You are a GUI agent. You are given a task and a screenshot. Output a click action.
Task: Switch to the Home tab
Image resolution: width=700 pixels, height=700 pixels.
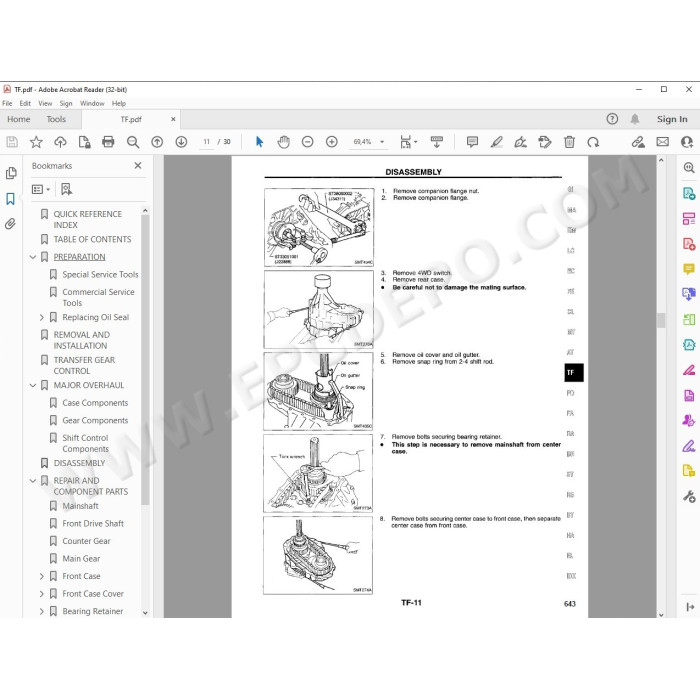pos(19,119)
